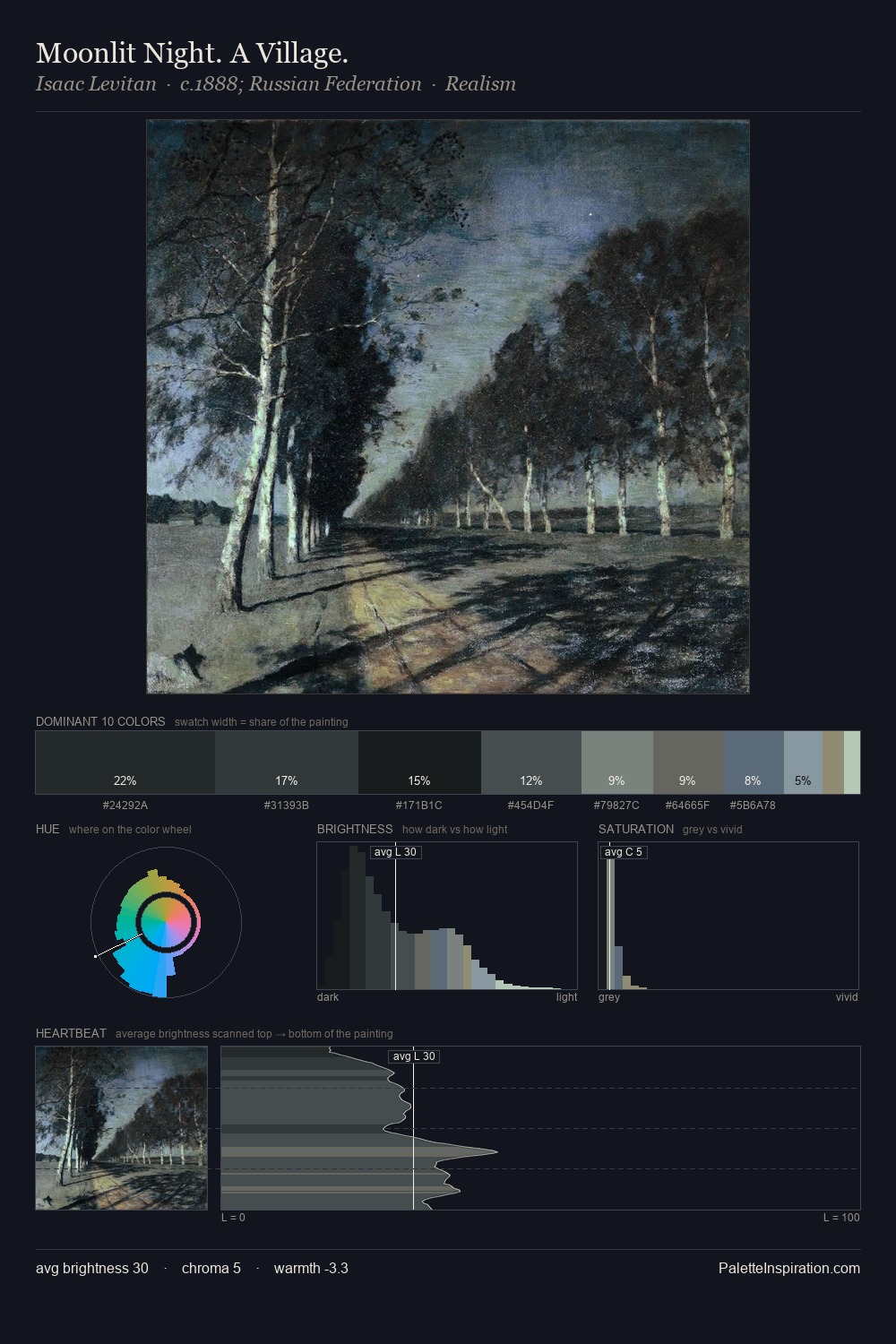Click the 'avg L 30' label in the heartbeat chart
Viewport: 896px width, 1344px height.
tap(414, 1056)
